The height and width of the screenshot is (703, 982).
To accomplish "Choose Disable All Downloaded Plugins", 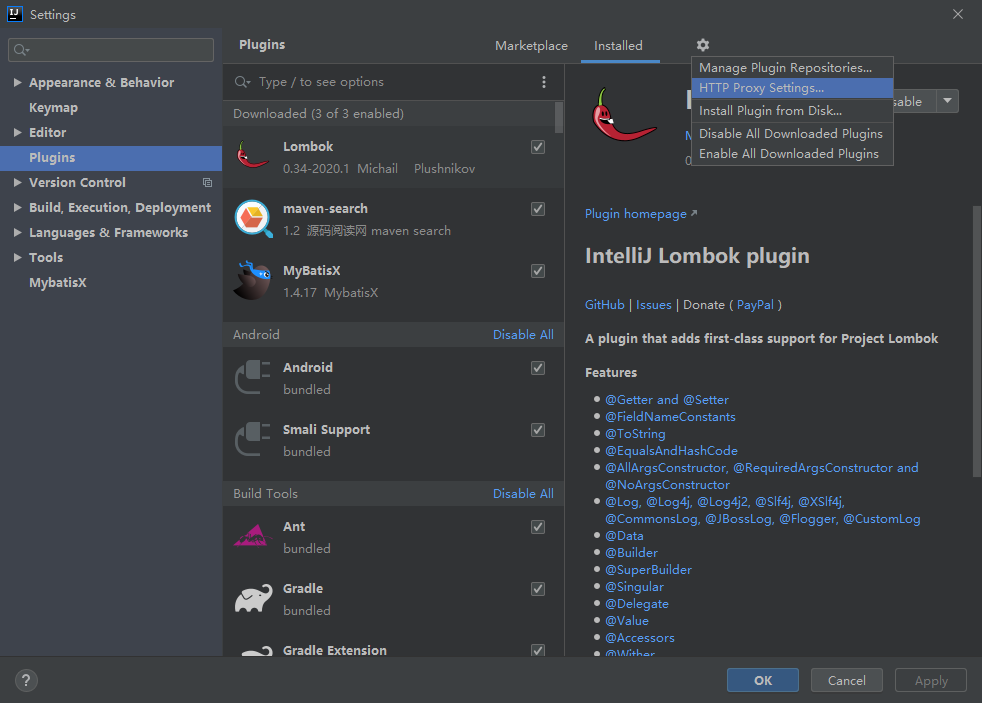I will tap(792, 133).
